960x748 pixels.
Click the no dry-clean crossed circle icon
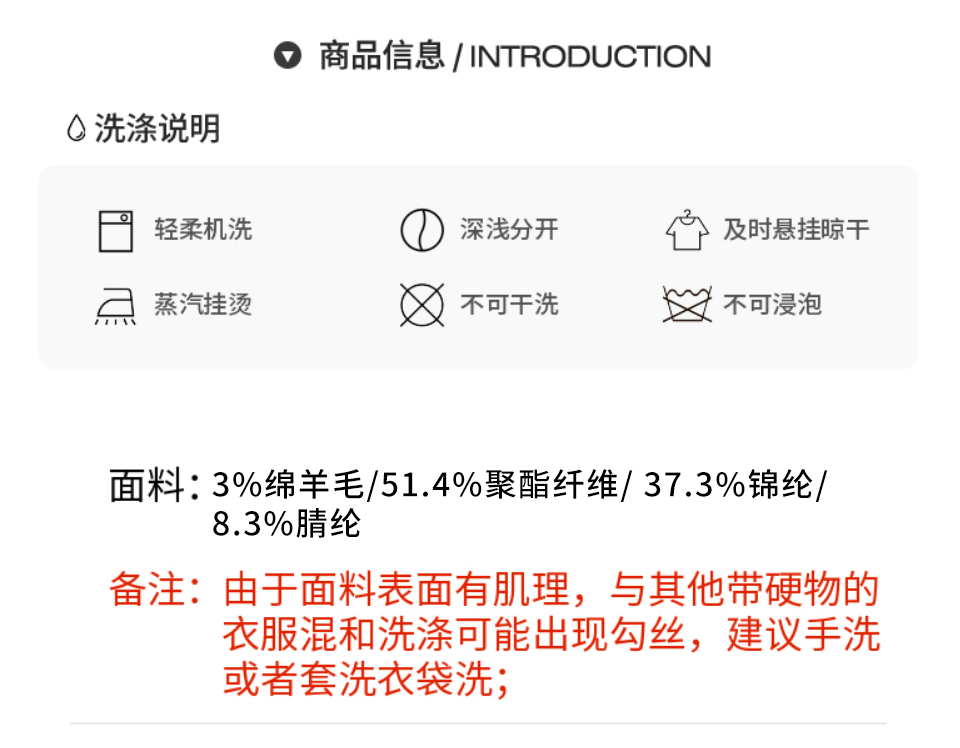422,305
